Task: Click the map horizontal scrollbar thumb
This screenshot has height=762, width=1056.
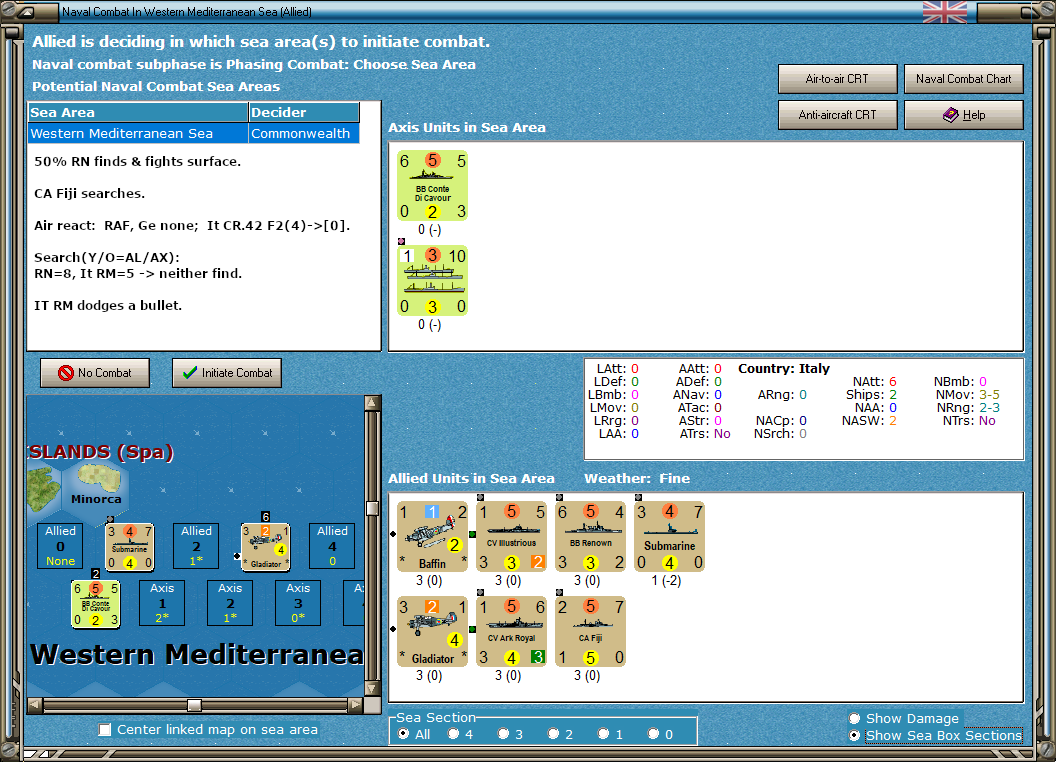Action: click(195, 705)
